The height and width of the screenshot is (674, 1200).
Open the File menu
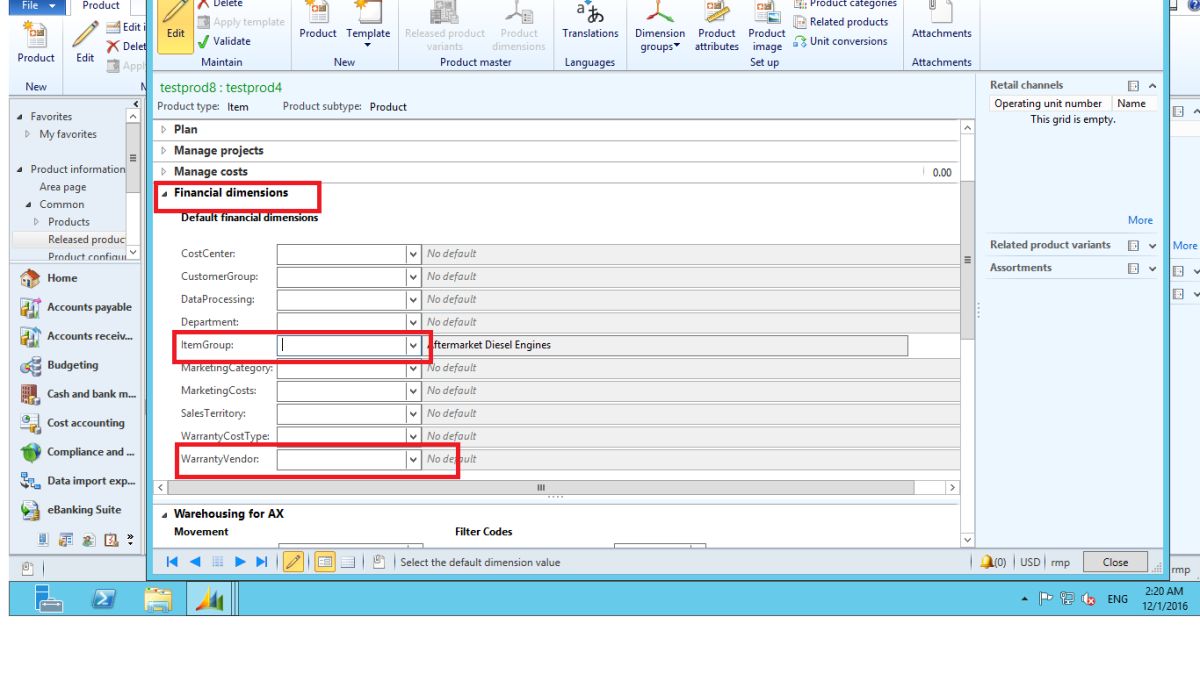[39, 6]
